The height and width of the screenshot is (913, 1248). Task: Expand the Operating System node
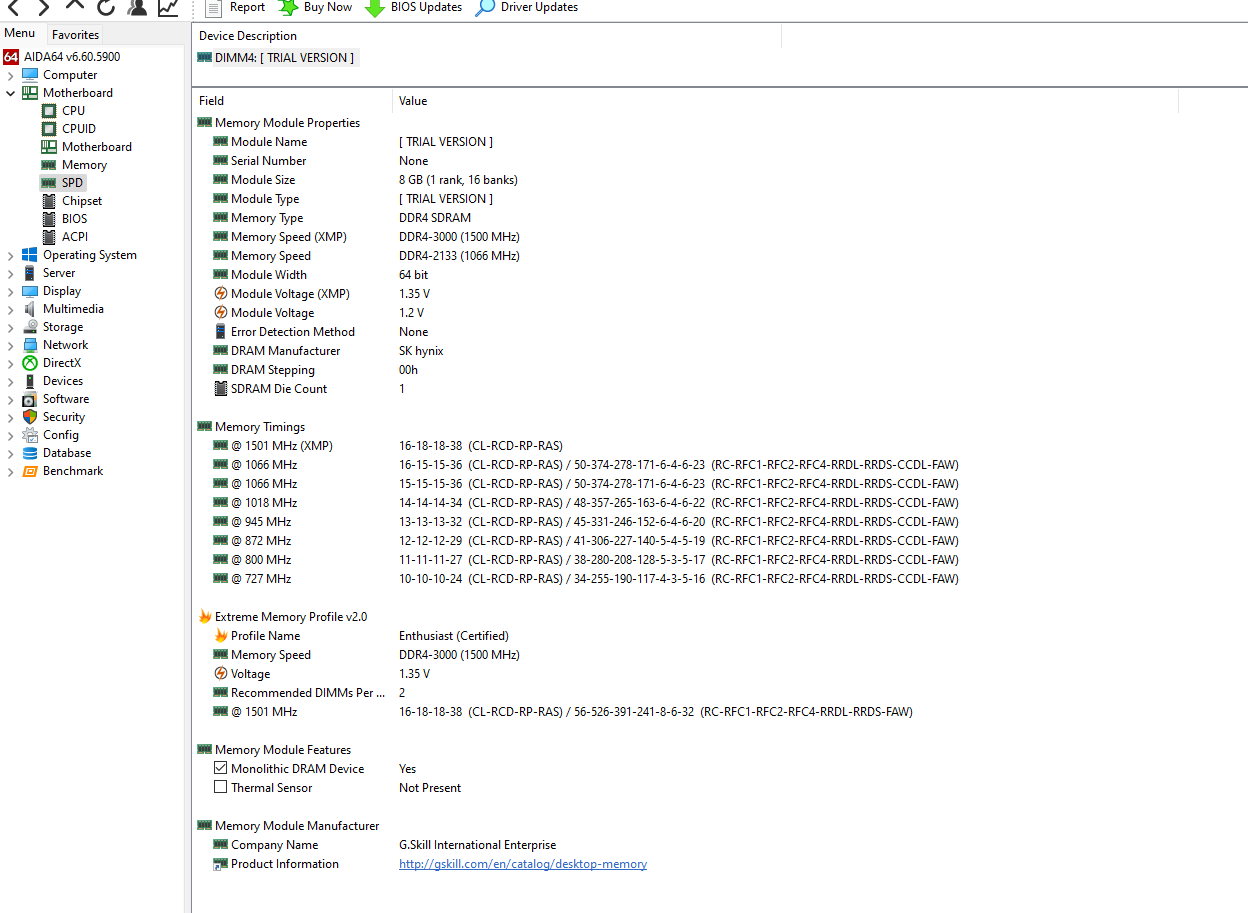click(11, 255)
